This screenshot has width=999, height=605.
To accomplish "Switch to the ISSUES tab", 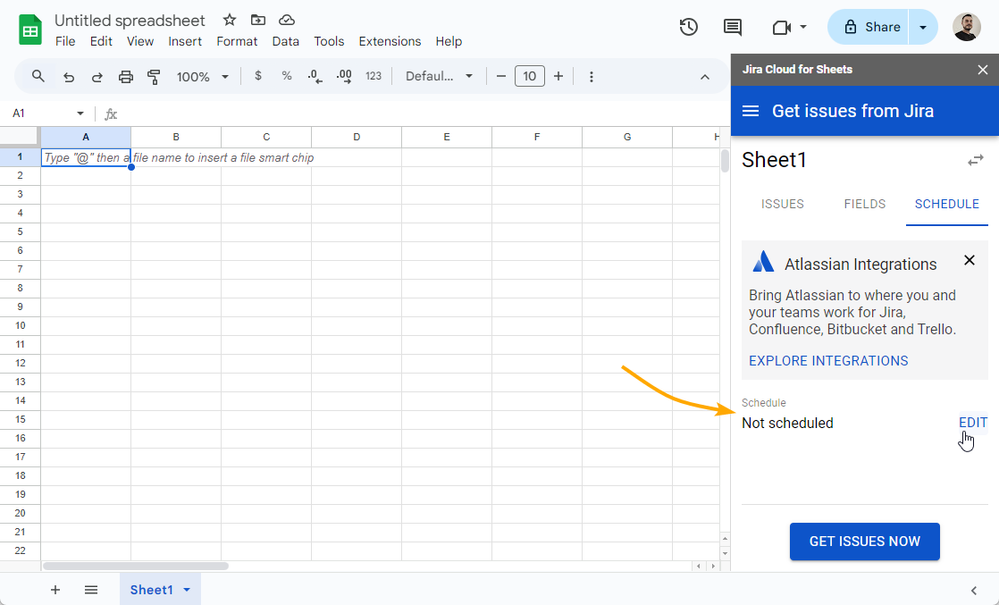I will [x=782, y=204].
